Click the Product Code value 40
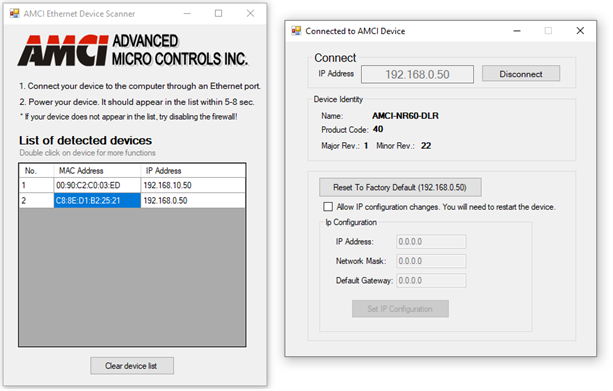Screen dimensions: 613x391 coord(378,129)
